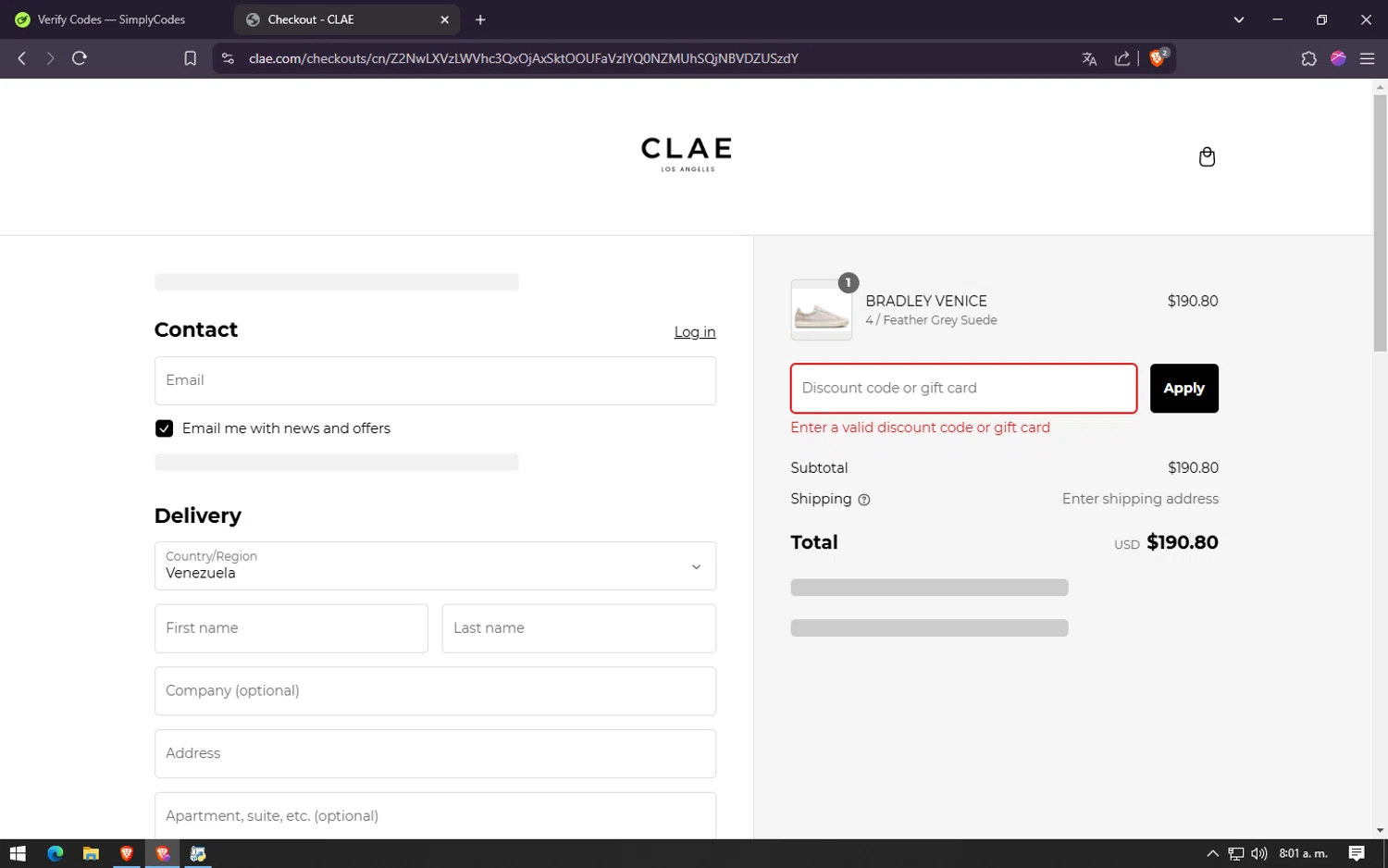
Task: Open File Explorer from the taskbar
Action: pyautogui.click(x=91, y=853)
